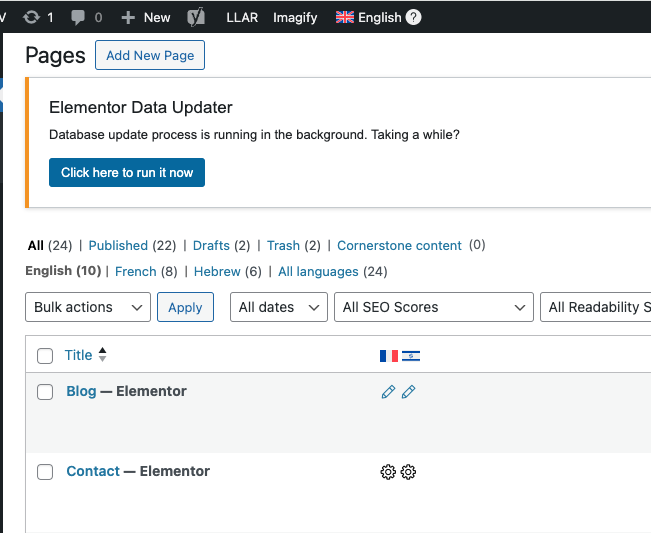This screenshot has width=651, height=533.
Task: Check the select-all checkbox next to Title
Action: [x=45, y=356]
